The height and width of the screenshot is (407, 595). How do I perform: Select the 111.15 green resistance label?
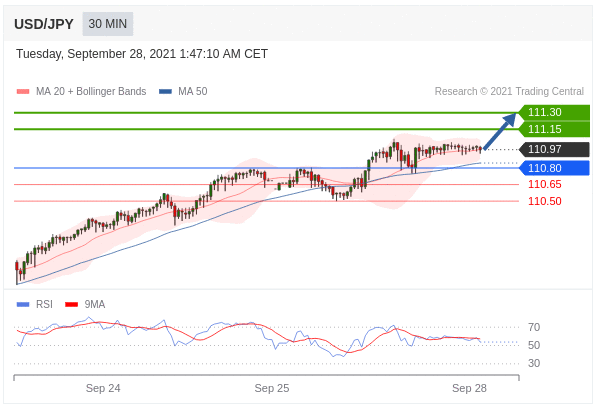554,129
